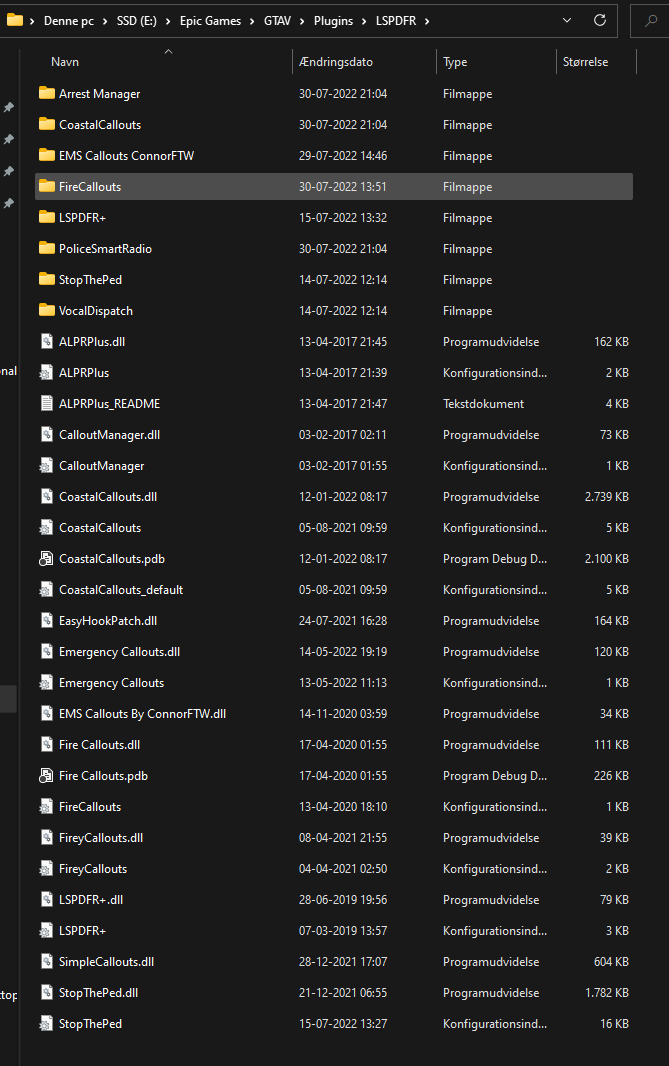
Task: Select the FireCallouts configuration file name
Action: (90, 807)
